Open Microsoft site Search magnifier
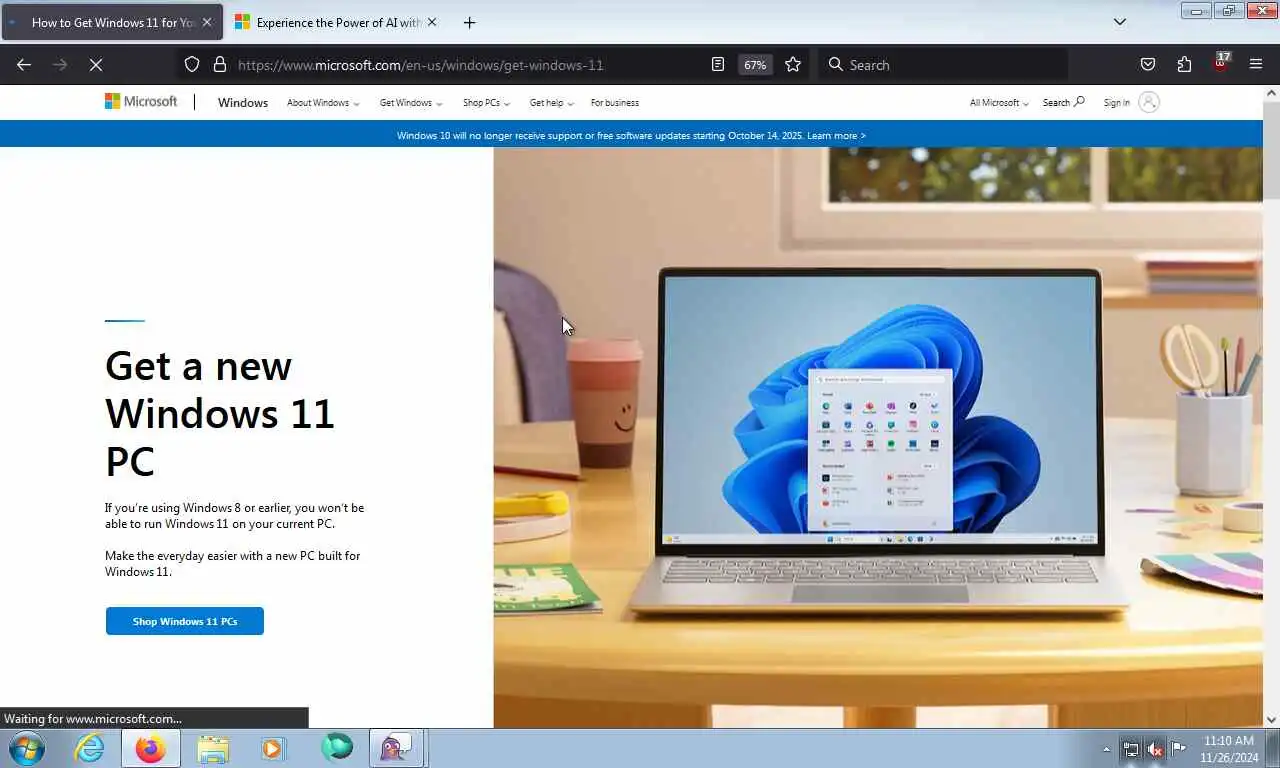1280x768 pixels. pyautogui.click(x=1063, y=103)
